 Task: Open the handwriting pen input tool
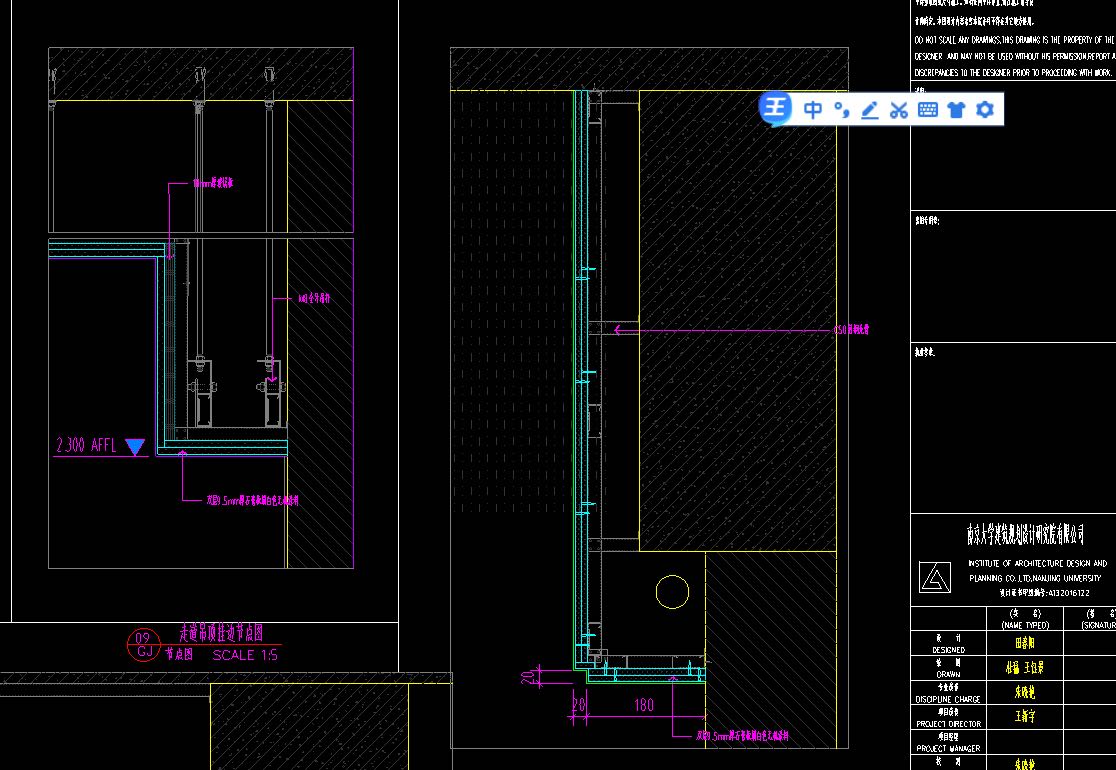click(x=870, y=110)
